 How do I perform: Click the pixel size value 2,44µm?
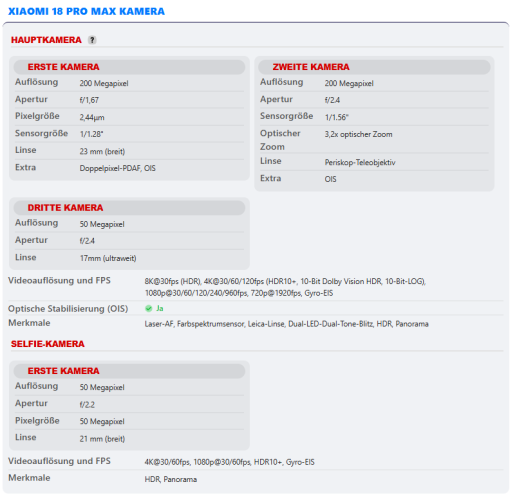pyautogui.click(x=92, y=117)
